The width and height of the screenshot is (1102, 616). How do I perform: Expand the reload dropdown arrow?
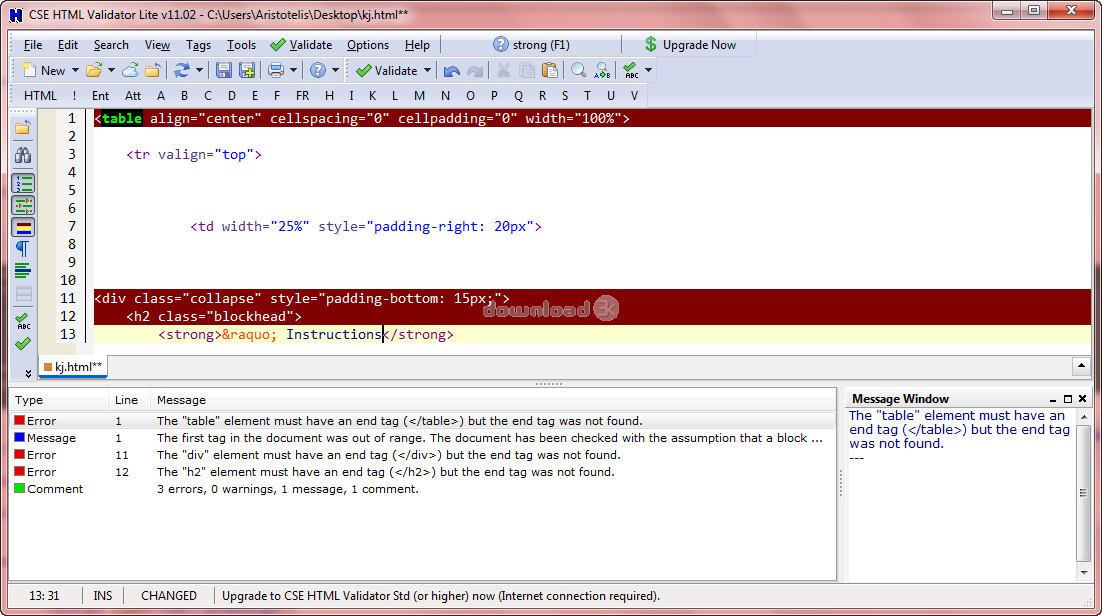(x=200, y=70)
